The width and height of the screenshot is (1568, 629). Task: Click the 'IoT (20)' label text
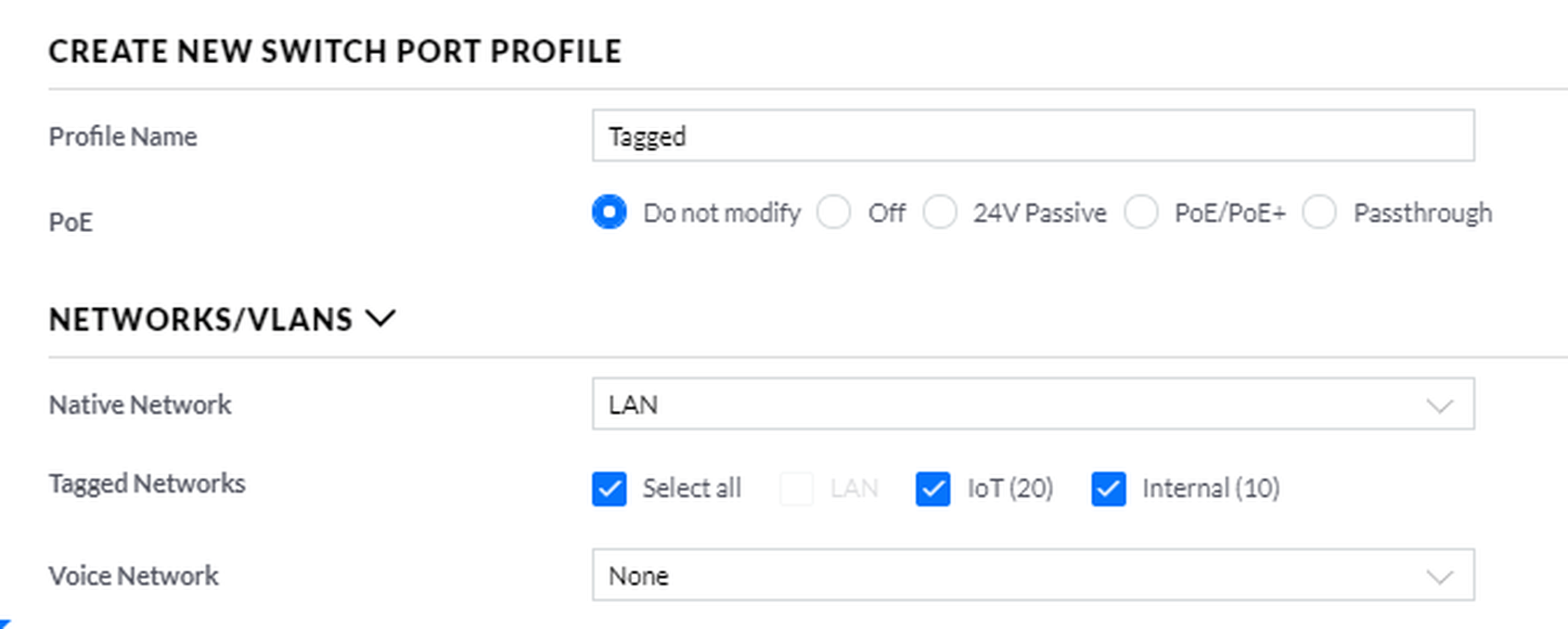pos(1009,489)
